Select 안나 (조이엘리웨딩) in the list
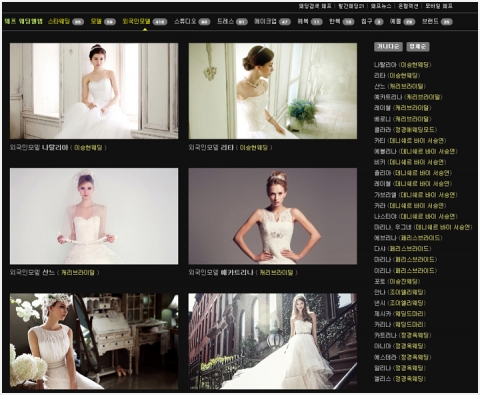Image resolution: width=480 pixels, height=395 pixels. tap(400, 292)
